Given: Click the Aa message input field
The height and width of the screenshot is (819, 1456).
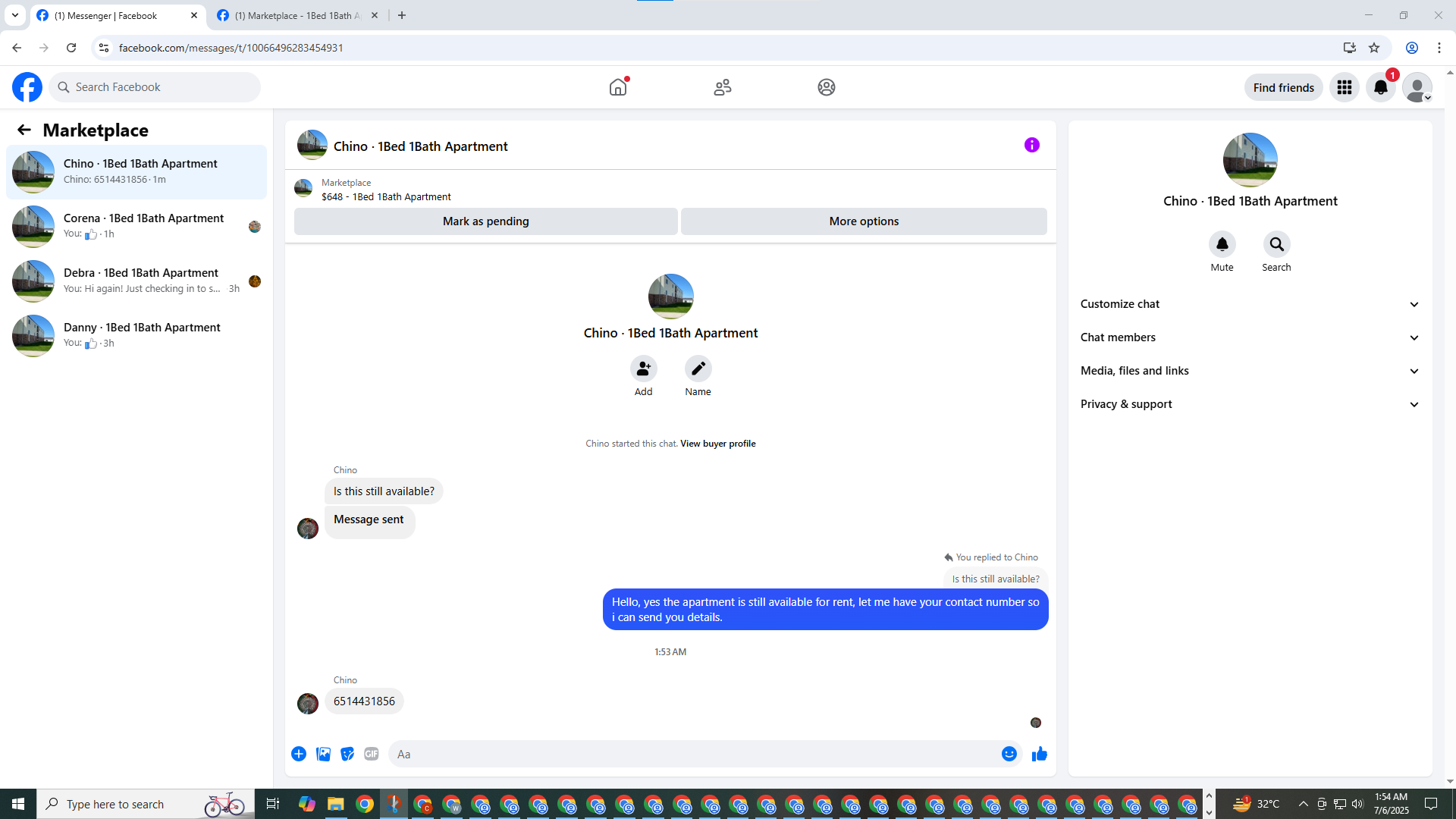Looking at the screenshot, I should click(x=694, y=754).
